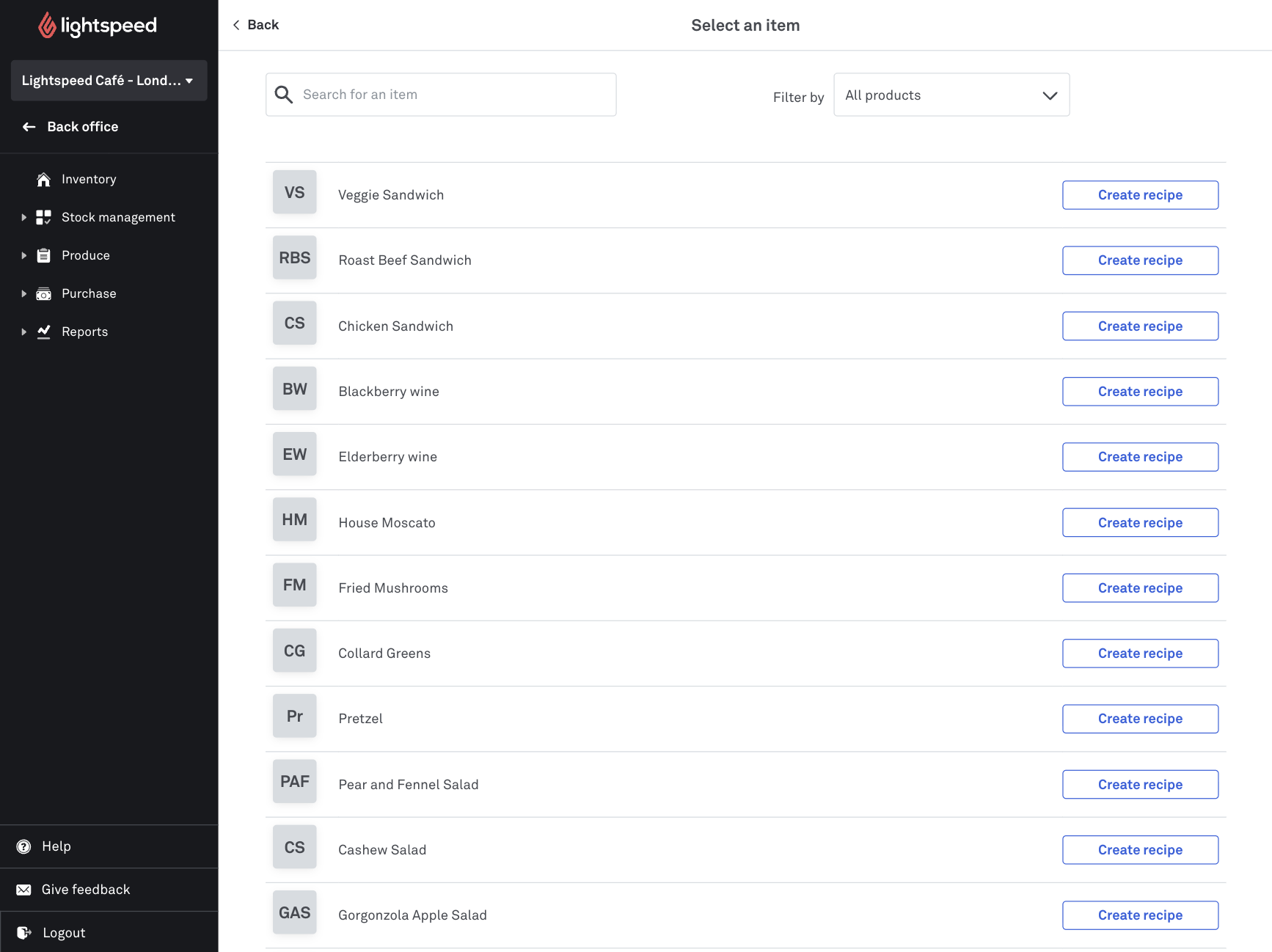Click the Stock management grid icon

[44, 217]
